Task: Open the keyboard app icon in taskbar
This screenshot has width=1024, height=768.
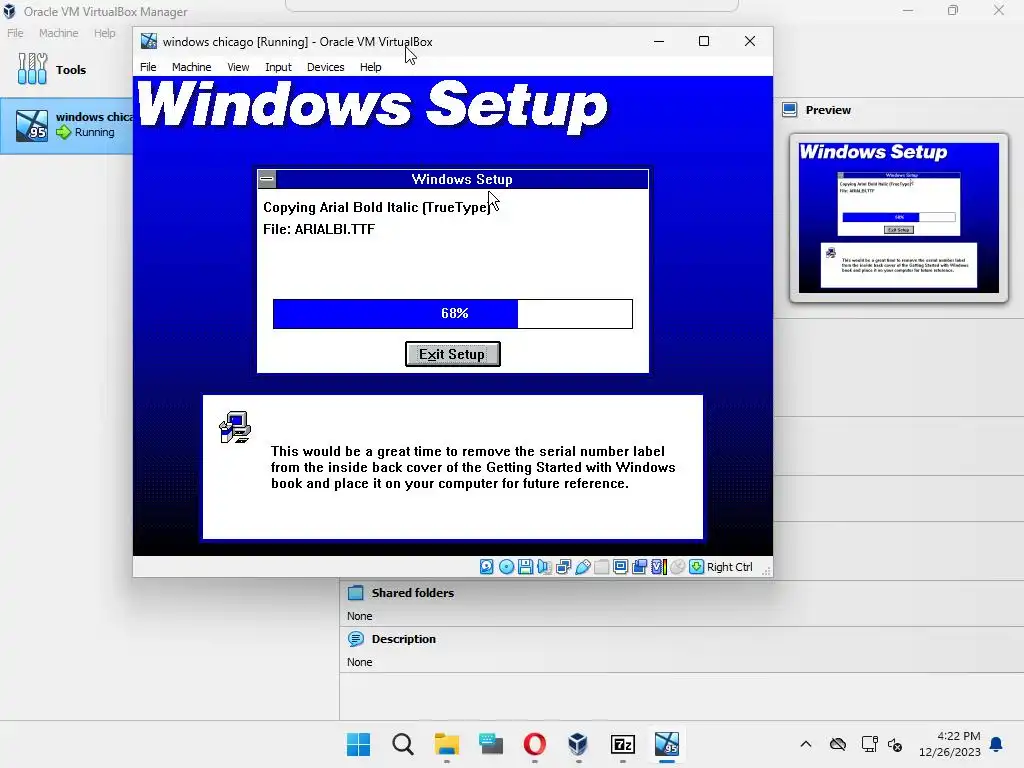Action: click(x=490, y=744)
